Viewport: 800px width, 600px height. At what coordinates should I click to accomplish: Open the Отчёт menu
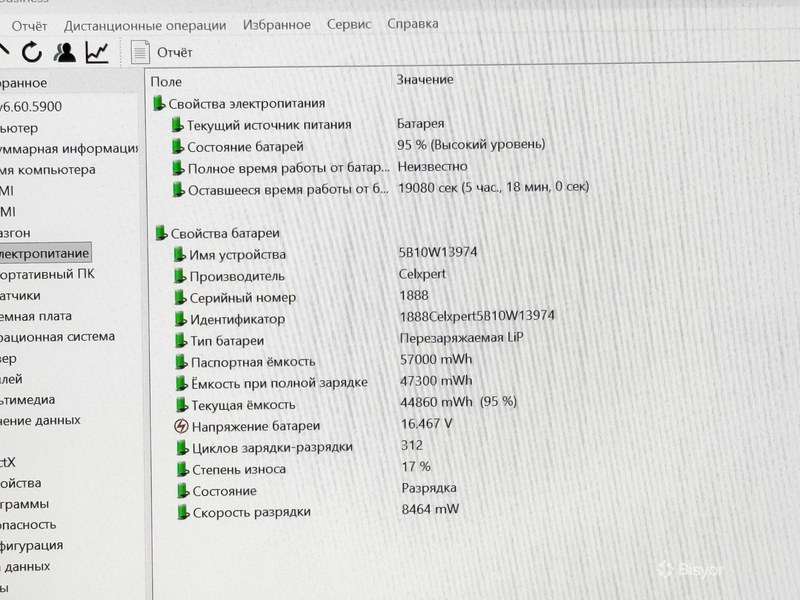pyautogui.click(x=29, y=26)
